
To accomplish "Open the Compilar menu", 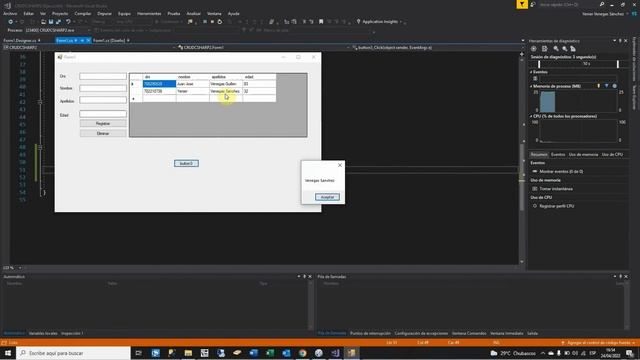I will click(83, 13).
